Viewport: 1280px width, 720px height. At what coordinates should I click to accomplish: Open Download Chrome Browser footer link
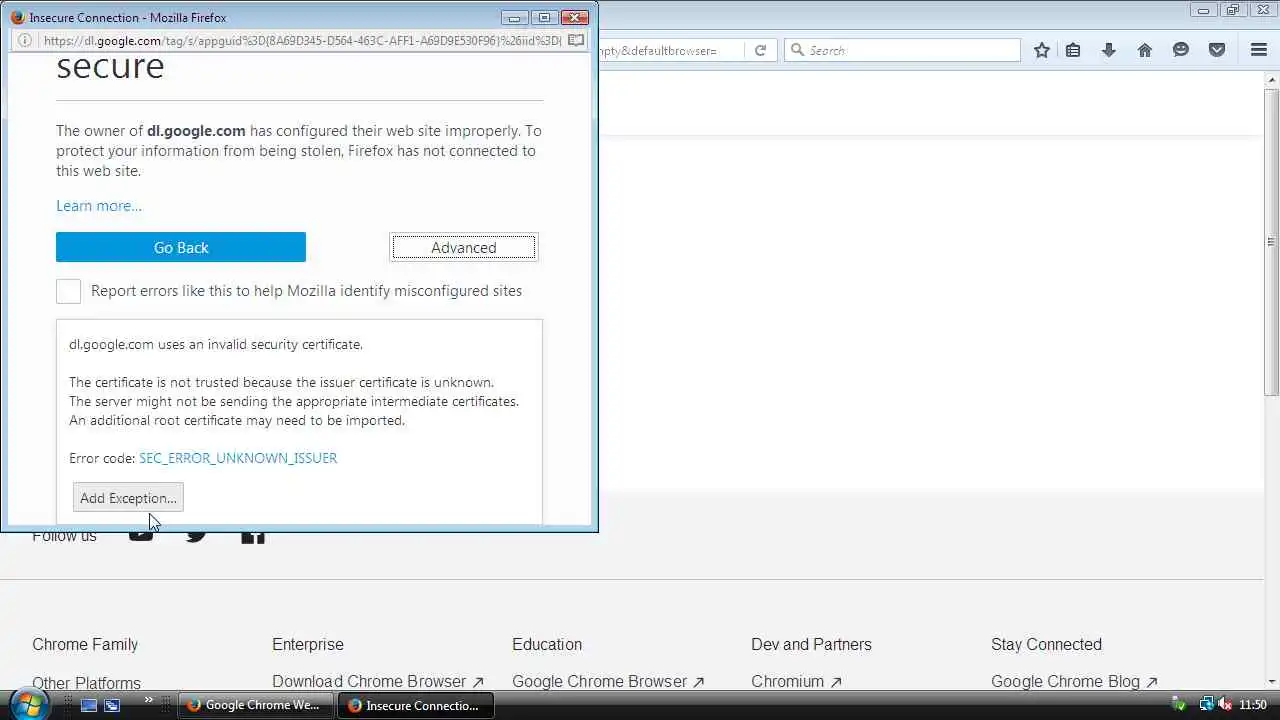[378, 682]
